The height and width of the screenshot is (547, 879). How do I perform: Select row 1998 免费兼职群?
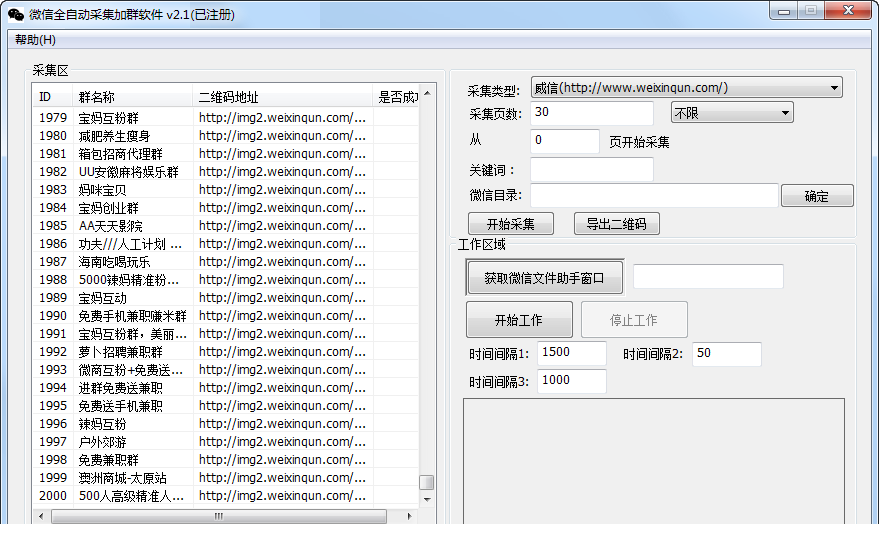pyautogui.click(x=225, y=460)
